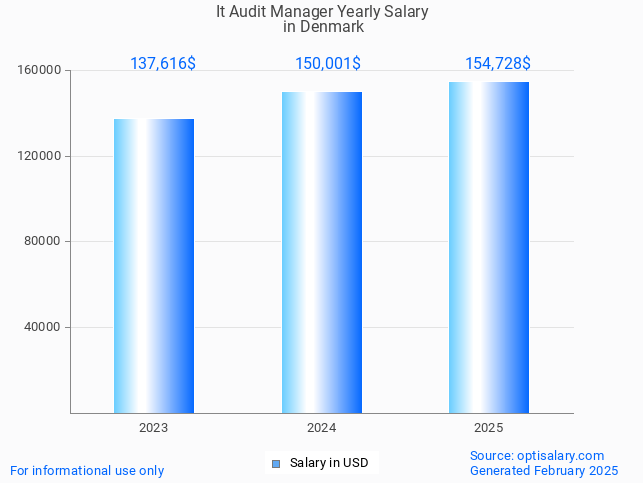The width and height of the screenshot is (643, 483).
Task: Toggle the Salary in USD legend text
Action: 329,463
